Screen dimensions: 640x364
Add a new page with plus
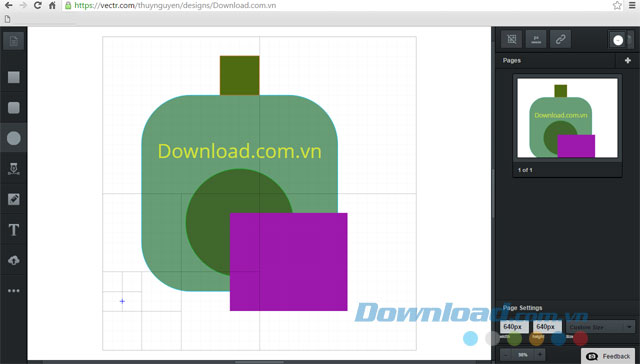pyautogui.click(x=628, y=60)
